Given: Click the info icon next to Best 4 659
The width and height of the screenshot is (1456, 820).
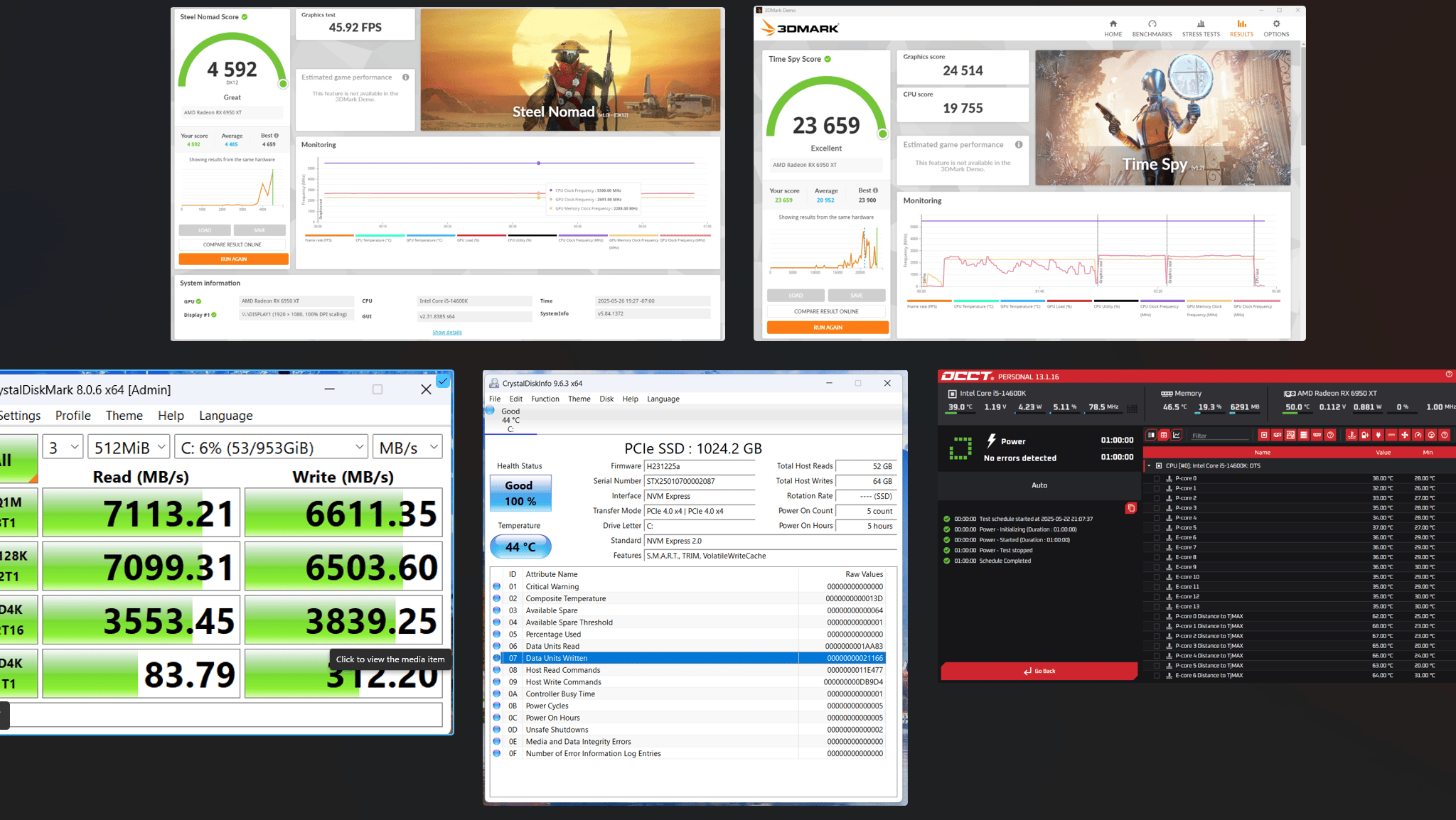Looking at the screenshot, I should [x=276, y=135].
